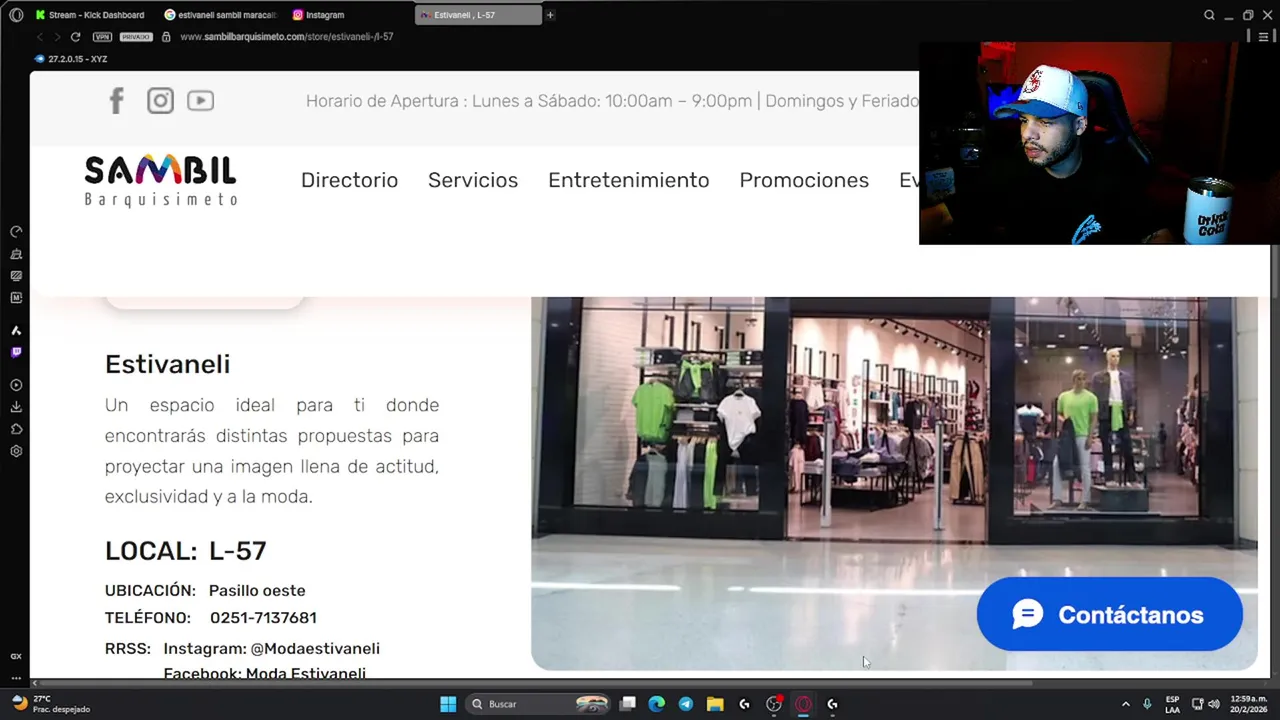Viewport: 1280px width, 720px height.
Task: Open Microsoft Edge from taskbar
Action: (x=656, y=704)
